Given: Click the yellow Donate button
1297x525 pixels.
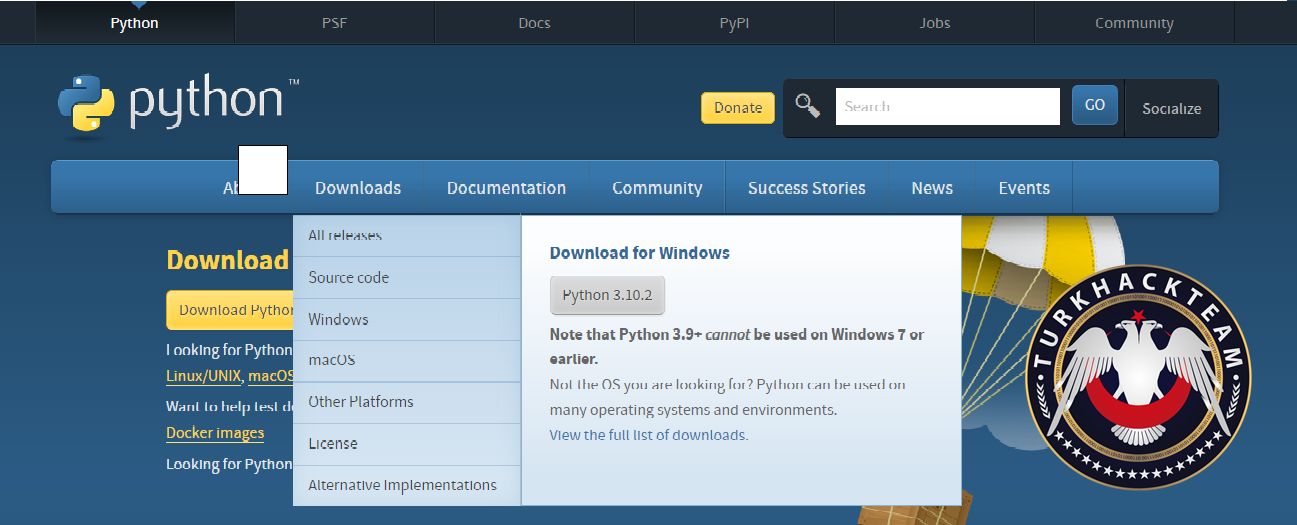Looking at the screenshot, I should point(738,108).
